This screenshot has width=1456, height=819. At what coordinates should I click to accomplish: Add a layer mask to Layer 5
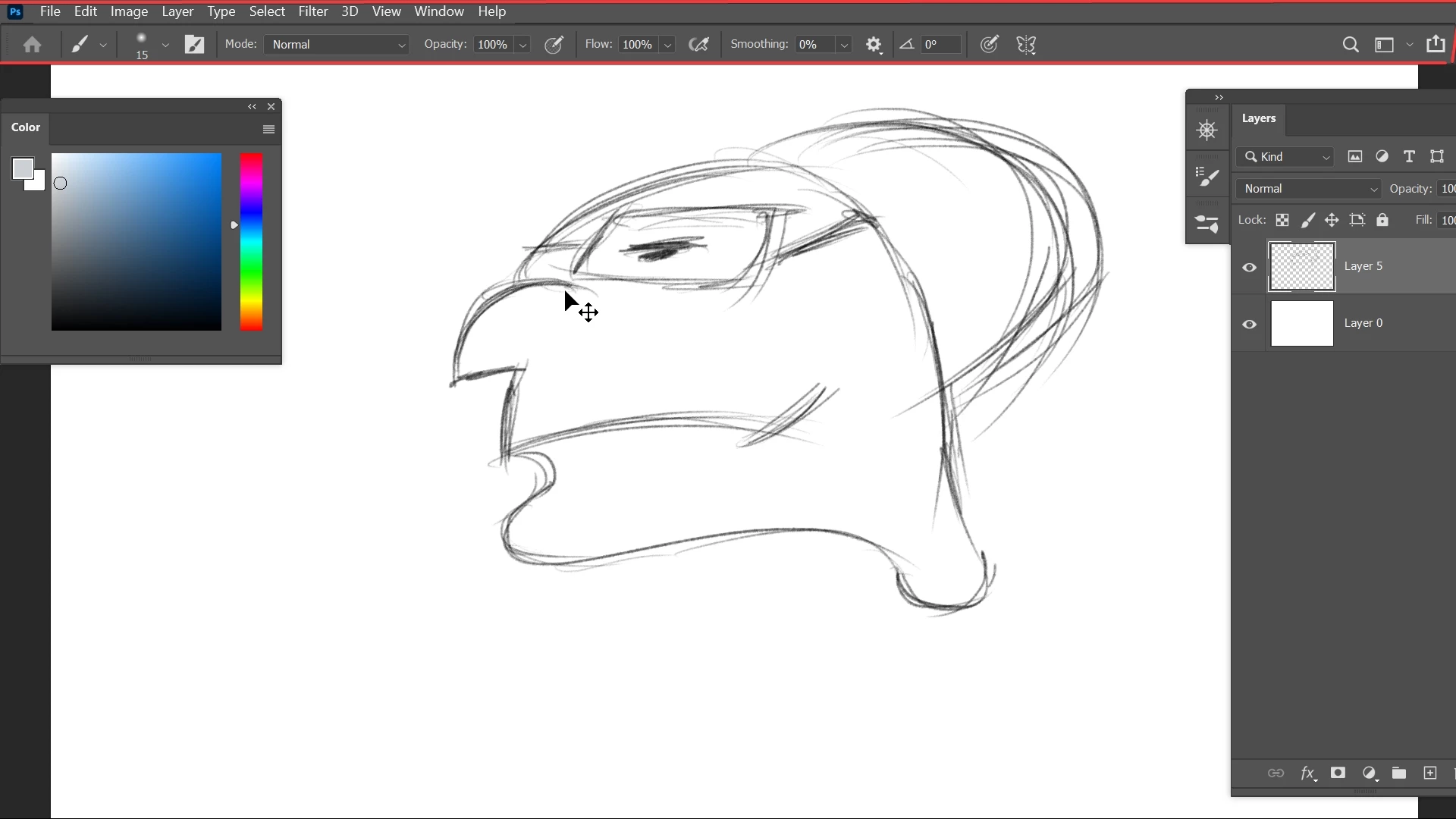1338,773
